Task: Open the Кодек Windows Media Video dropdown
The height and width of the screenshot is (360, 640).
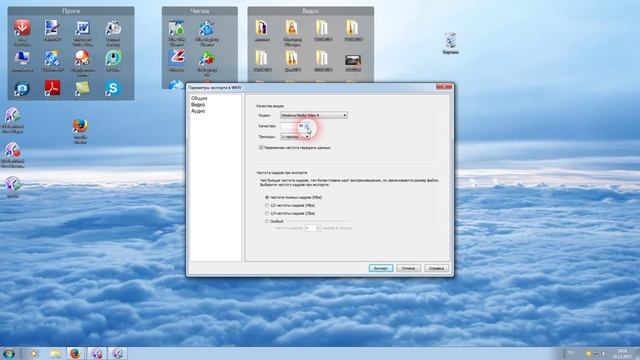Action: click(x=313, y=116)
